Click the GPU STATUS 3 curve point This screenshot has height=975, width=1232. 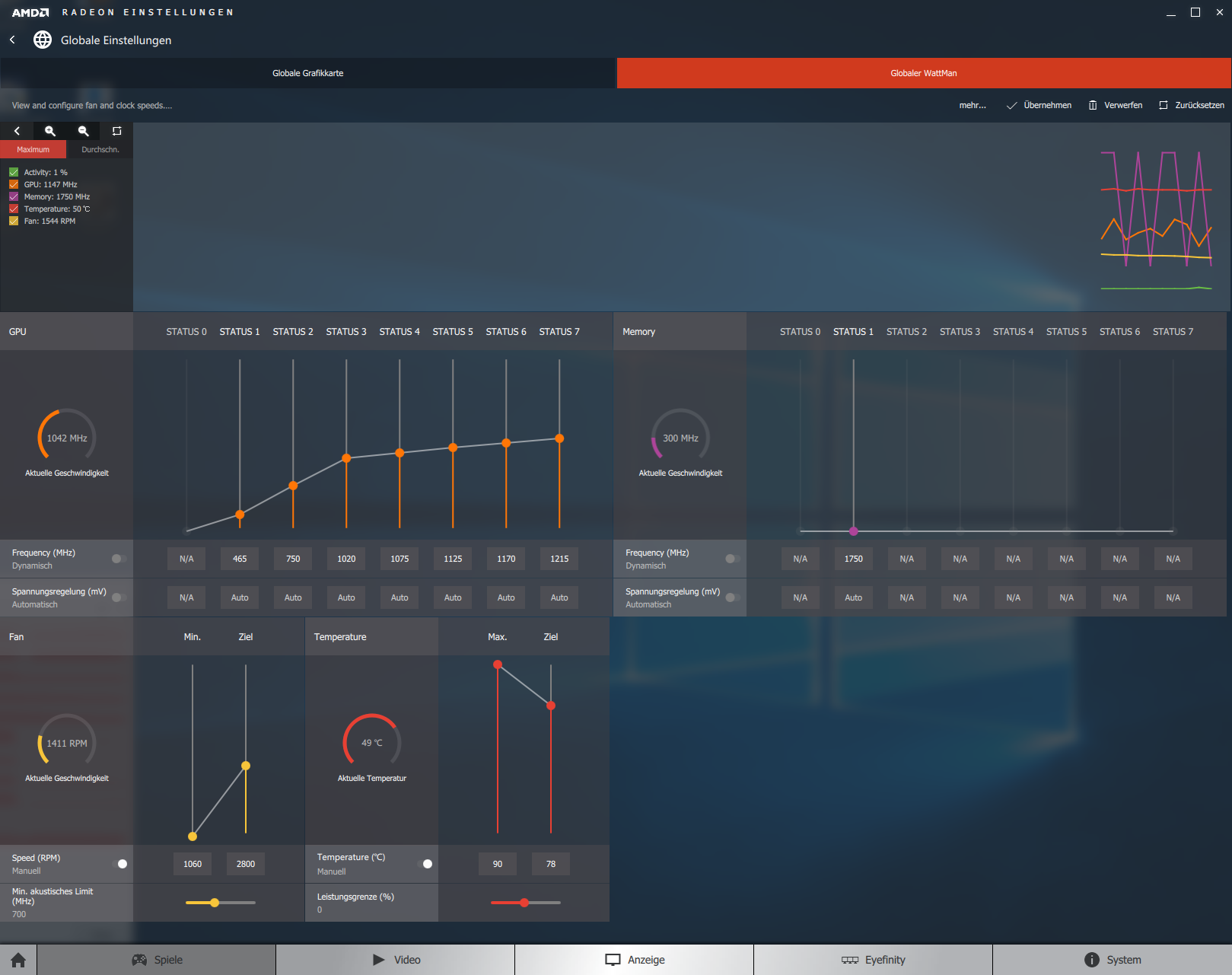pyautogui.click(x=346, y=458)
